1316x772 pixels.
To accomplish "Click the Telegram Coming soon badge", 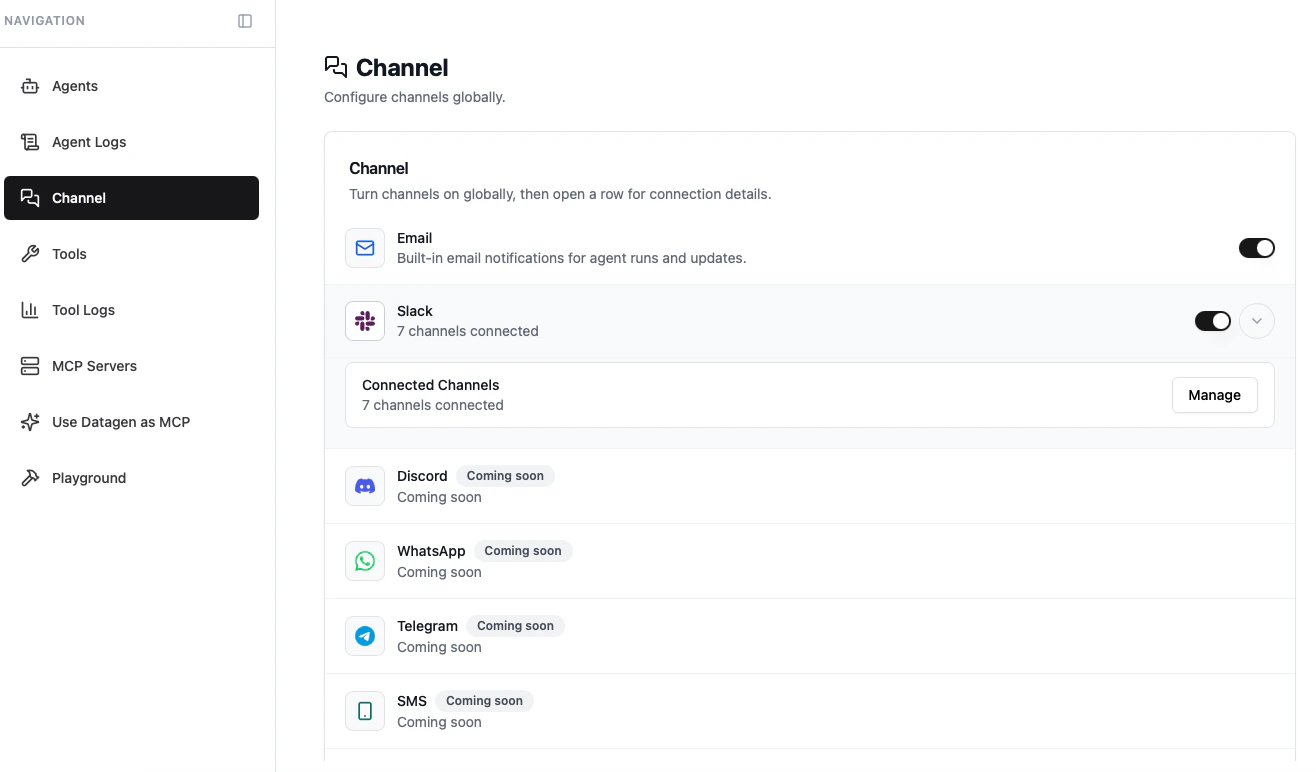I will pyautogui.click(x=515, y=626).
